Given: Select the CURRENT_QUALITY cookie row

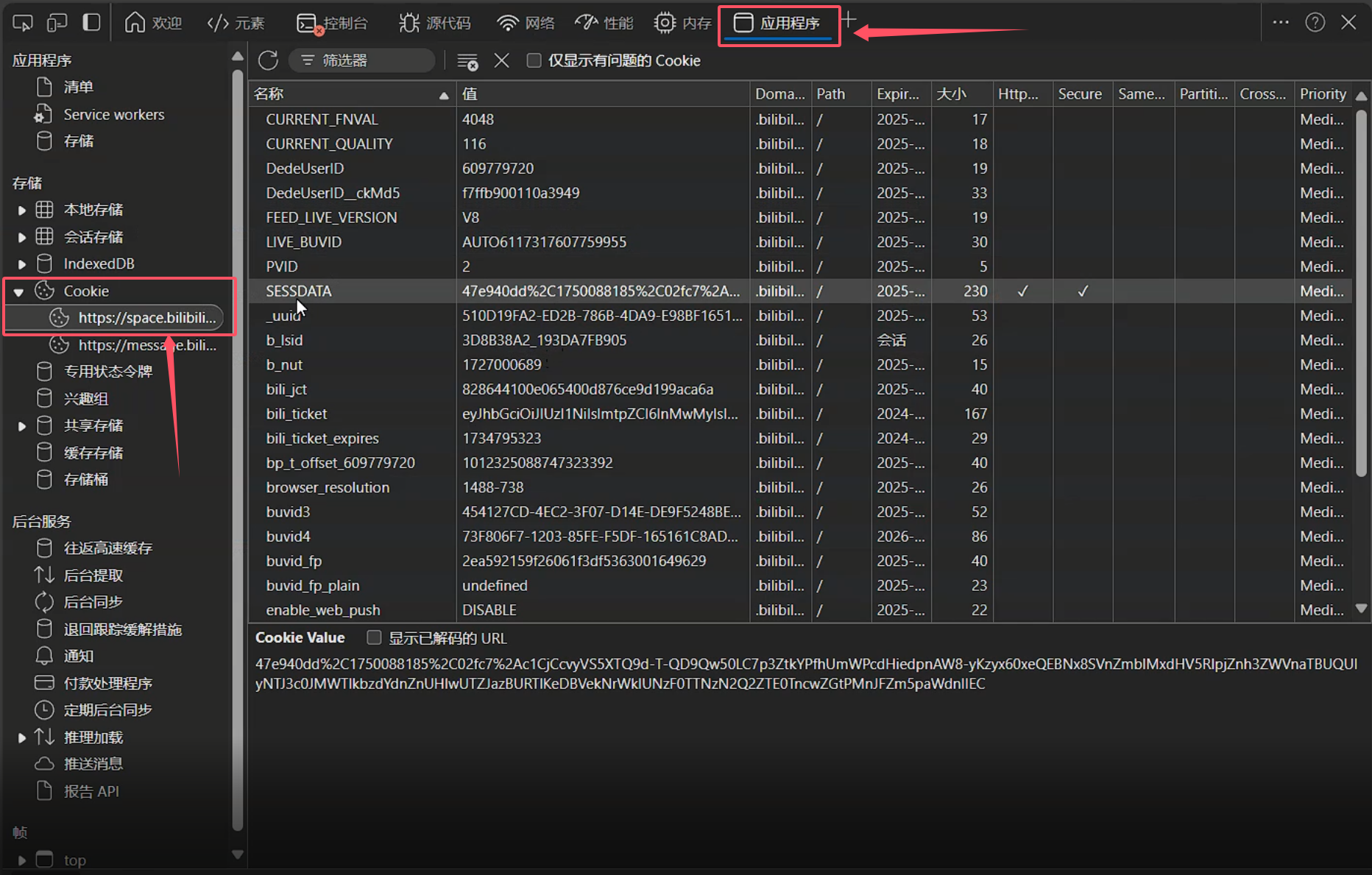Looking at the screenshot, I should click(800, 144).
